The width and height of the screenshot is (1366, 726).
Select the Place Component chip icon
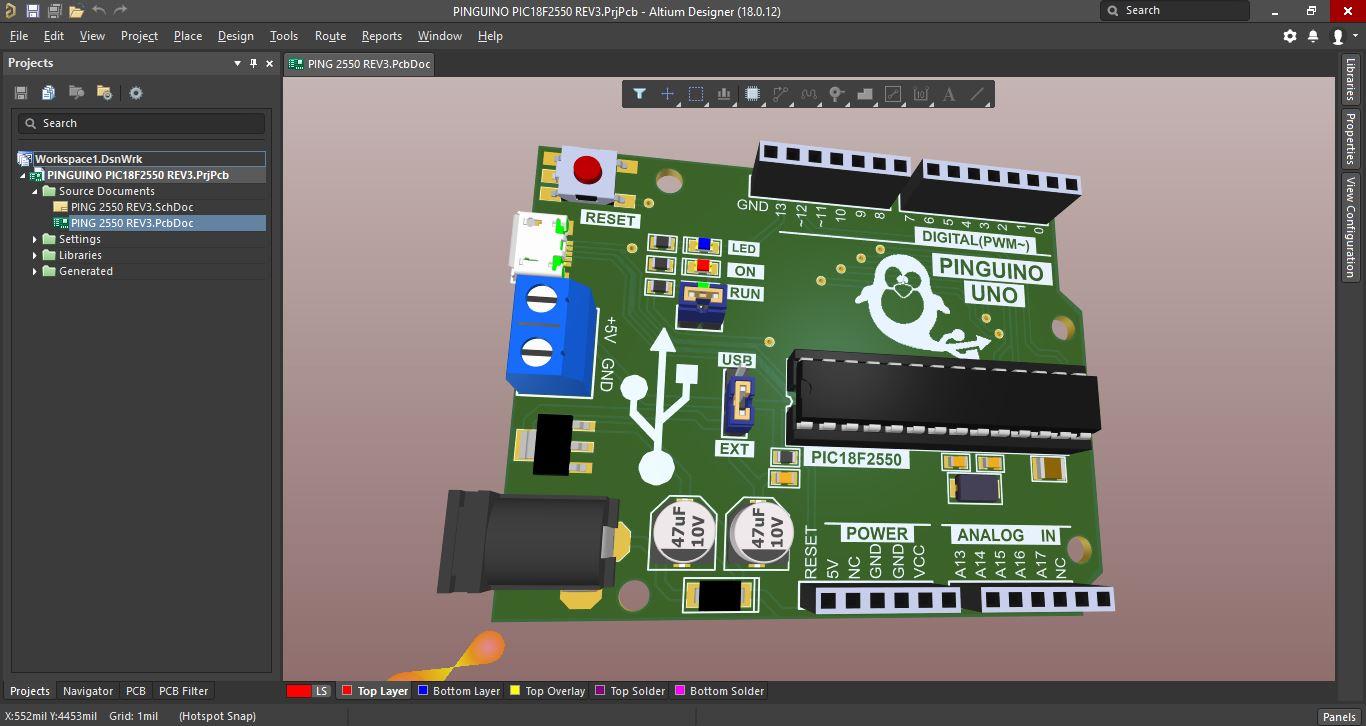tap(753, 94)
